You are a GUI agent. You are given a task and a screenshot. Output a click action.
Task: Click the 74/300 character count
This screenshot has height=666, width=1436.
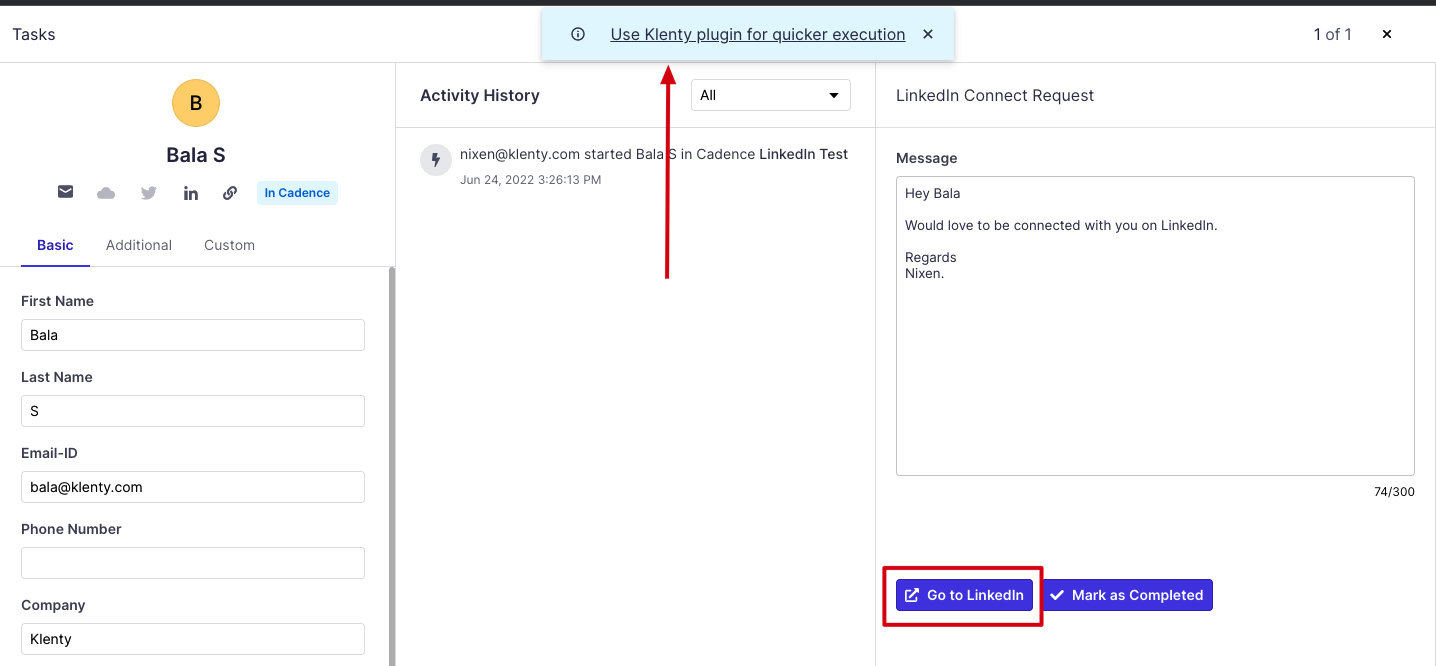click(x=1394, y=492)
